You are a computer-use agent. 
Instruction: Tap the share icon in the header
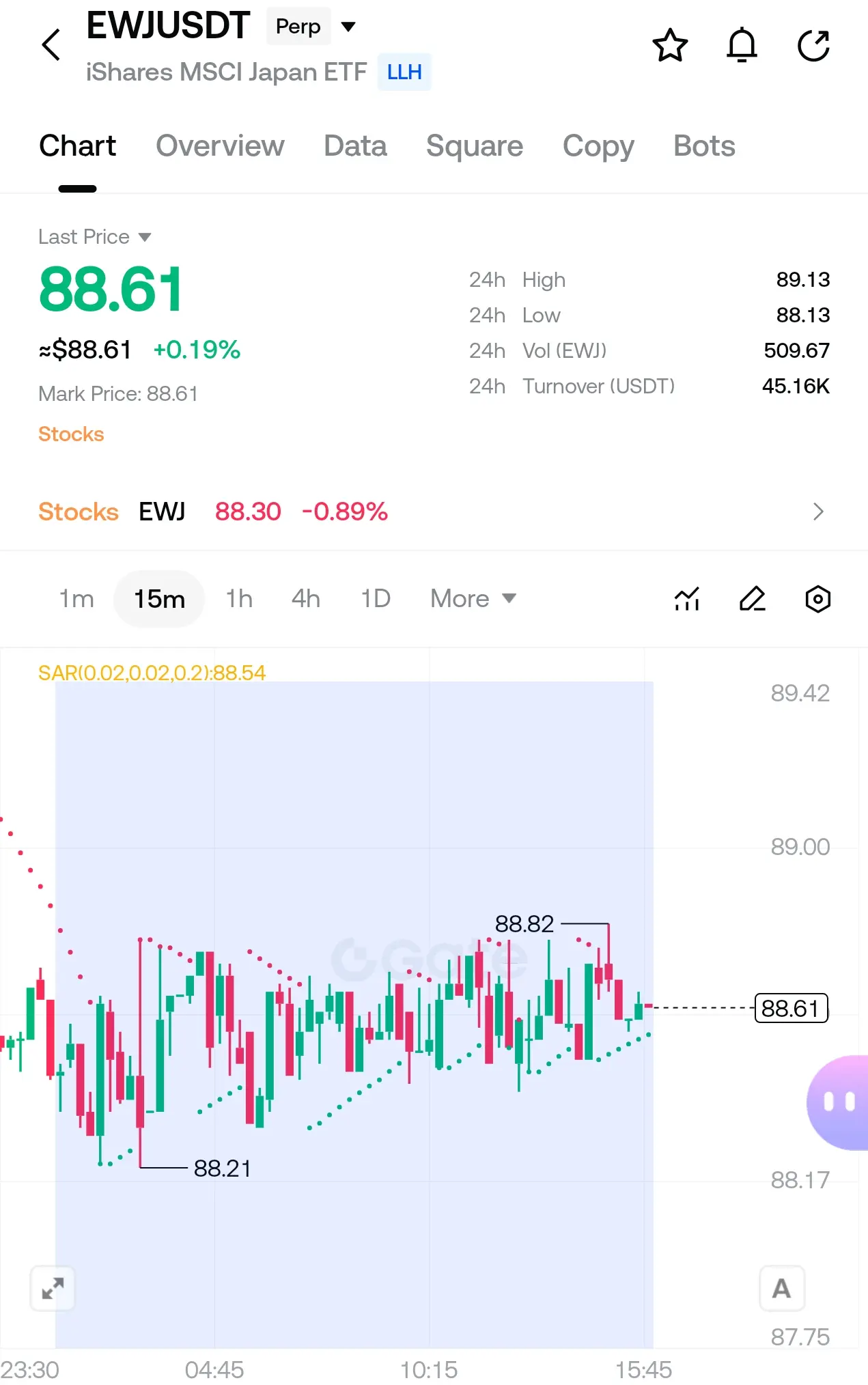pos(813,46)
